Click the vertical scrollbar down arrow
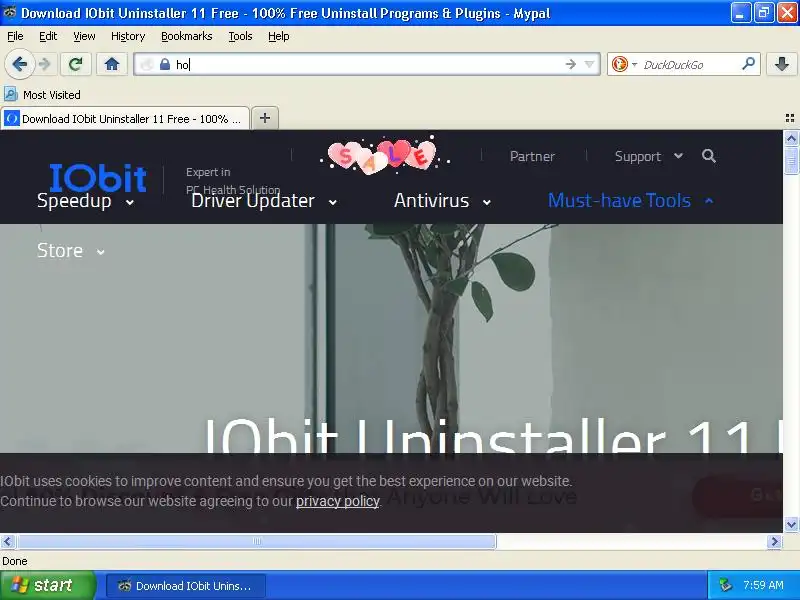800x600 pixels. pos(791,524)
